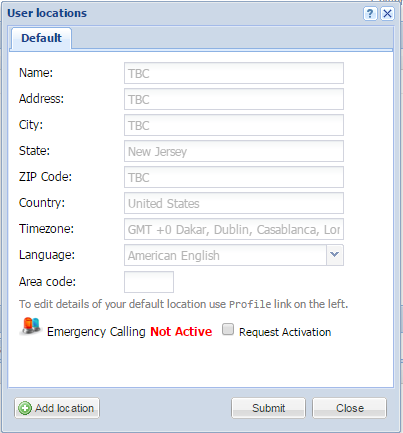Enable the Request Activation checkbox
This screenshot has height=433, width=403.
228,329
